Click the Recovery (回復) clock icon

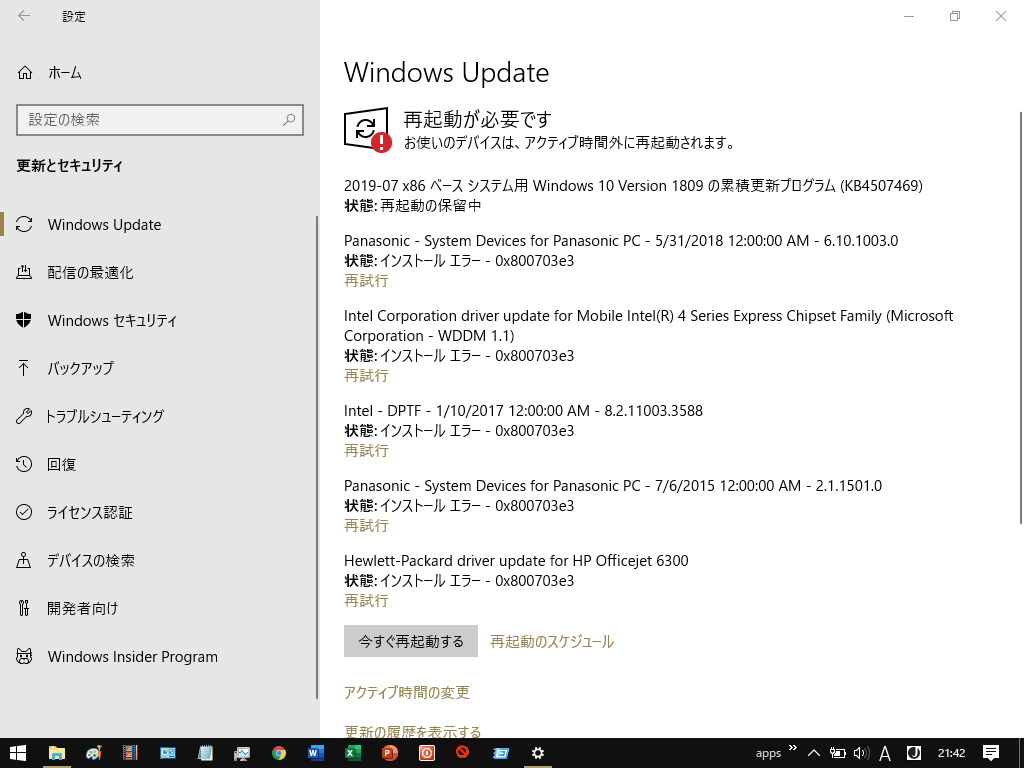click(24, 464)
